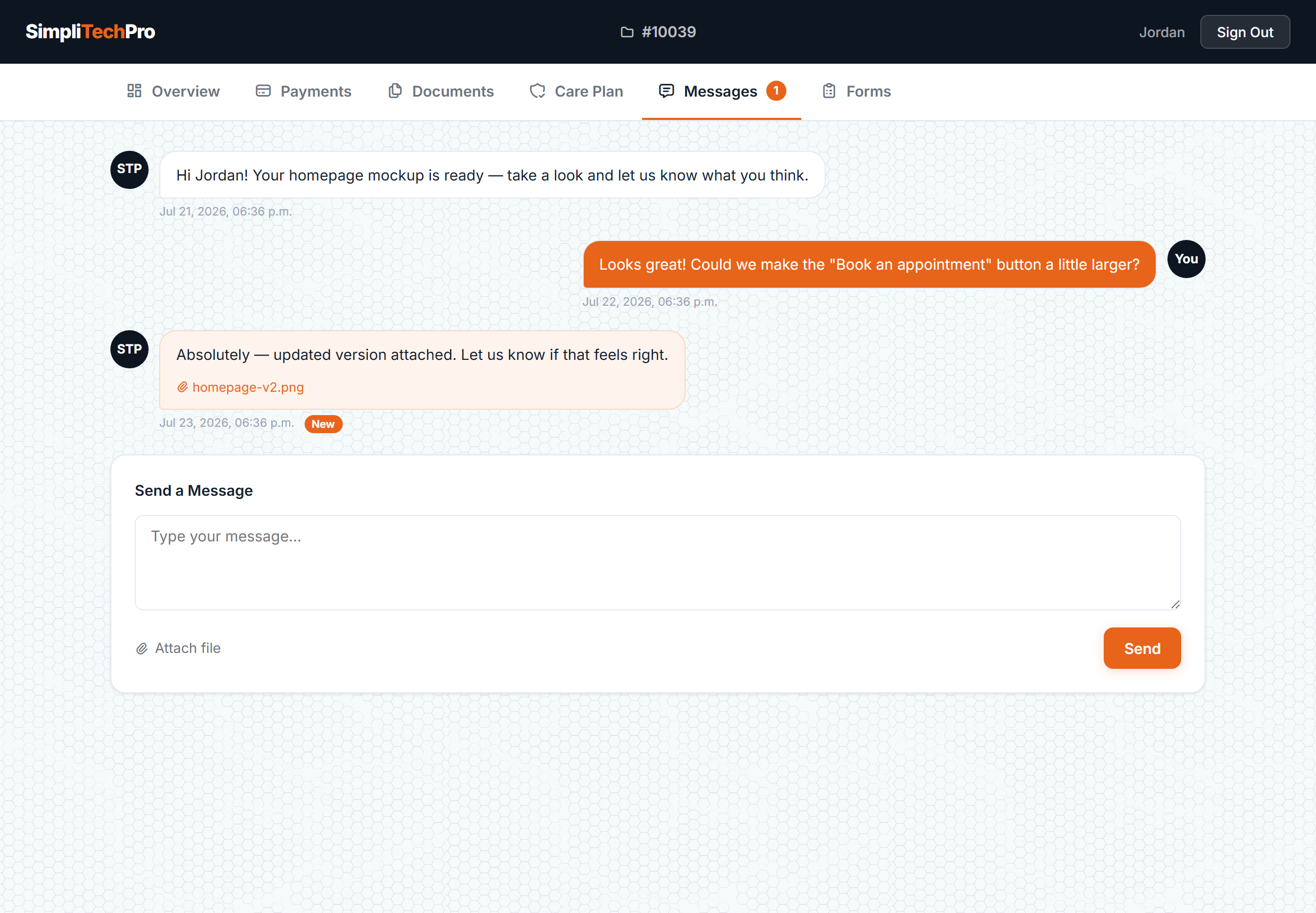Click the folder icon beside #10039

click(x=627, y=32)
